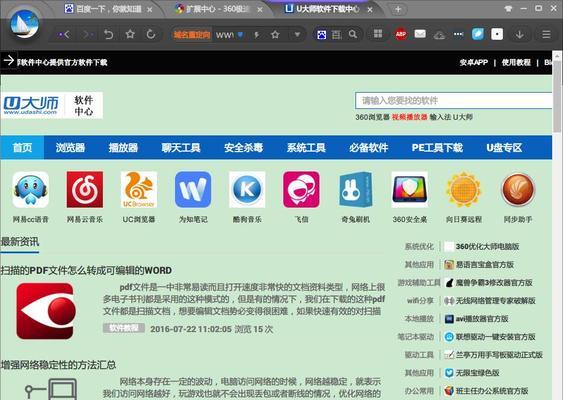Open the UC浏览器 app icon

click(139, 190)
